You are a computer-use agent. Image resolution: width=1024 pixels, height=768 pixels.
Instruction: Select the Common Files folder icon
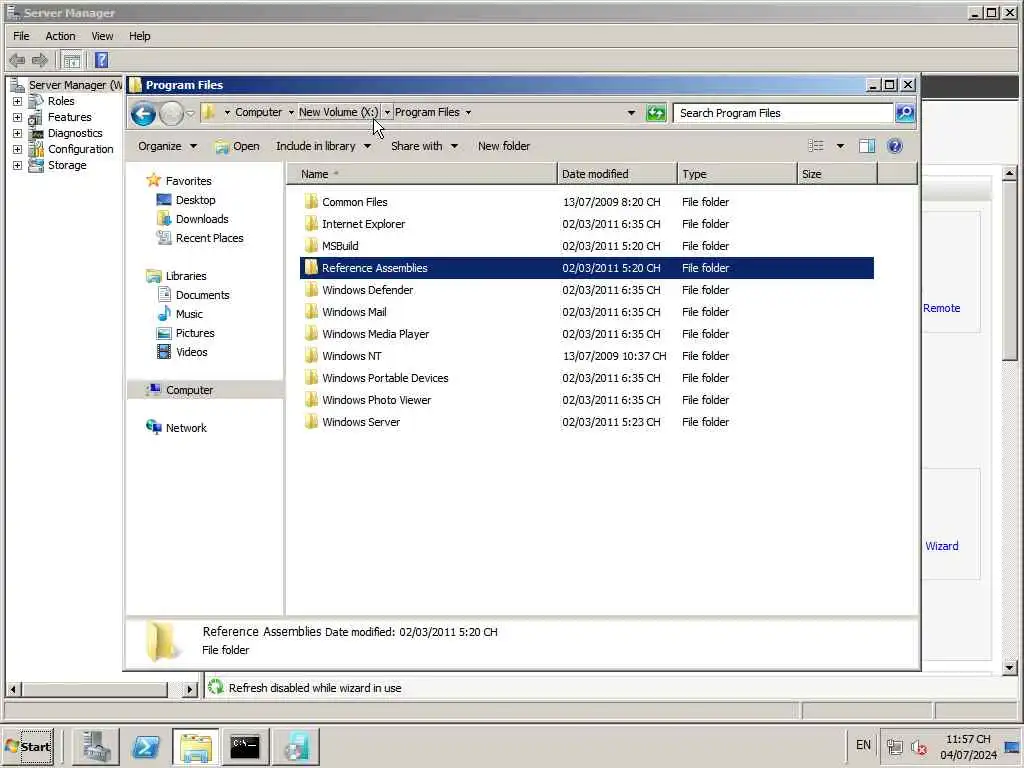pyautogui.click(x=312, y=201)
